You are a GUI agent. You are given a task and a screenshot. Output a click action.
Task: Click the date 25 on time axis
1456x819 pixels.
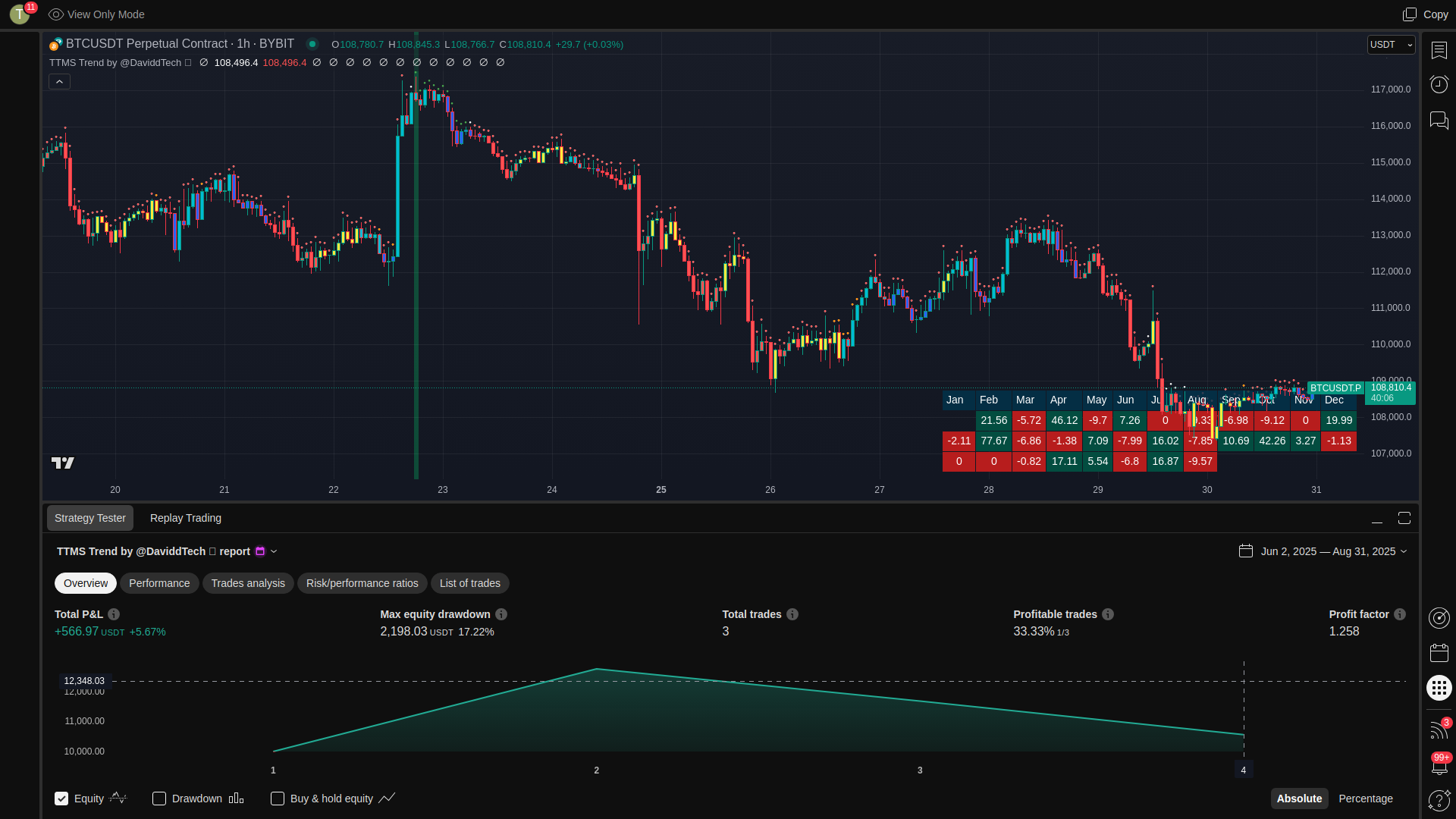coord(661,490)
